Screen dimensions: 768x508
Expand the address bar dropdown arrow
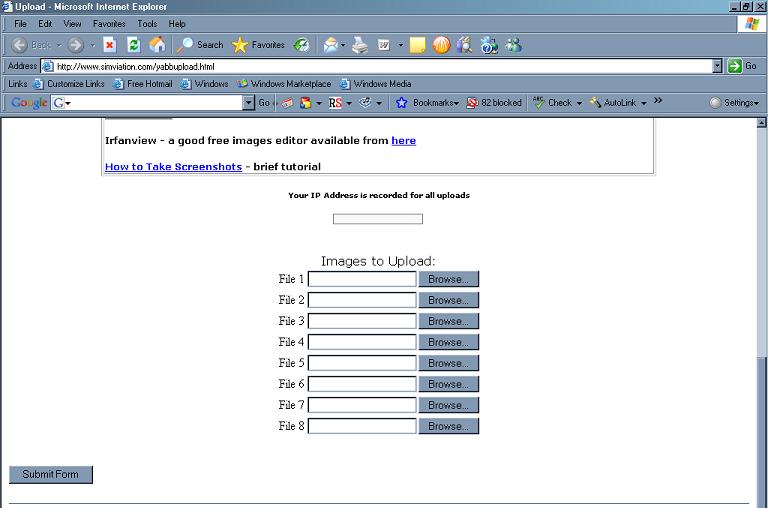tap(717, 66)
